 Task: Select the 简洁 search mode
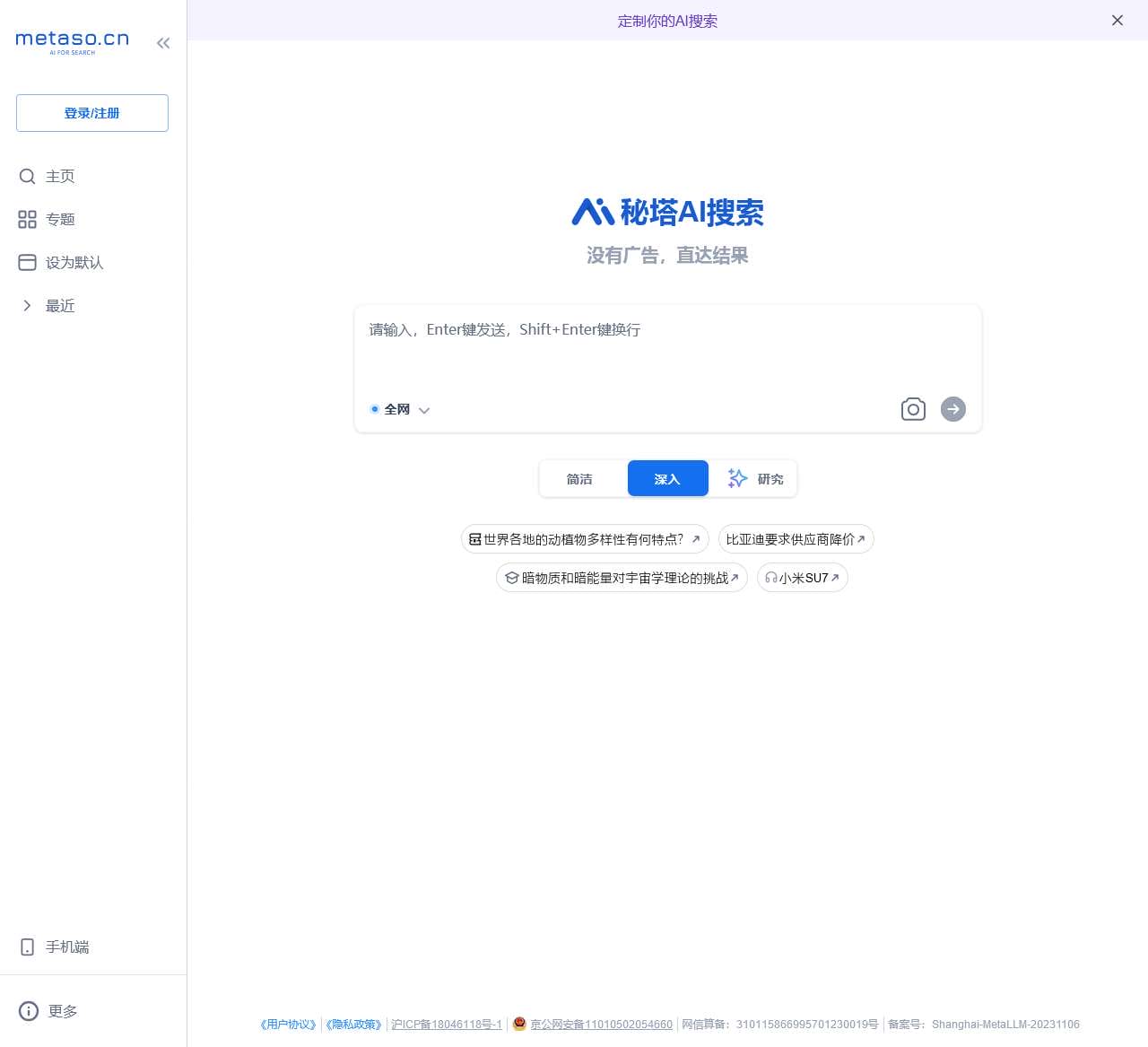[579, 478]
